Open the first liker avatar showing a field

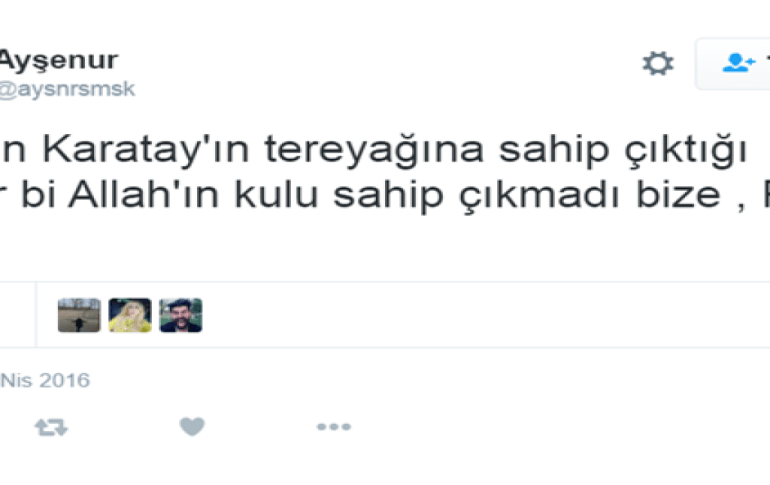coord(79,315)
